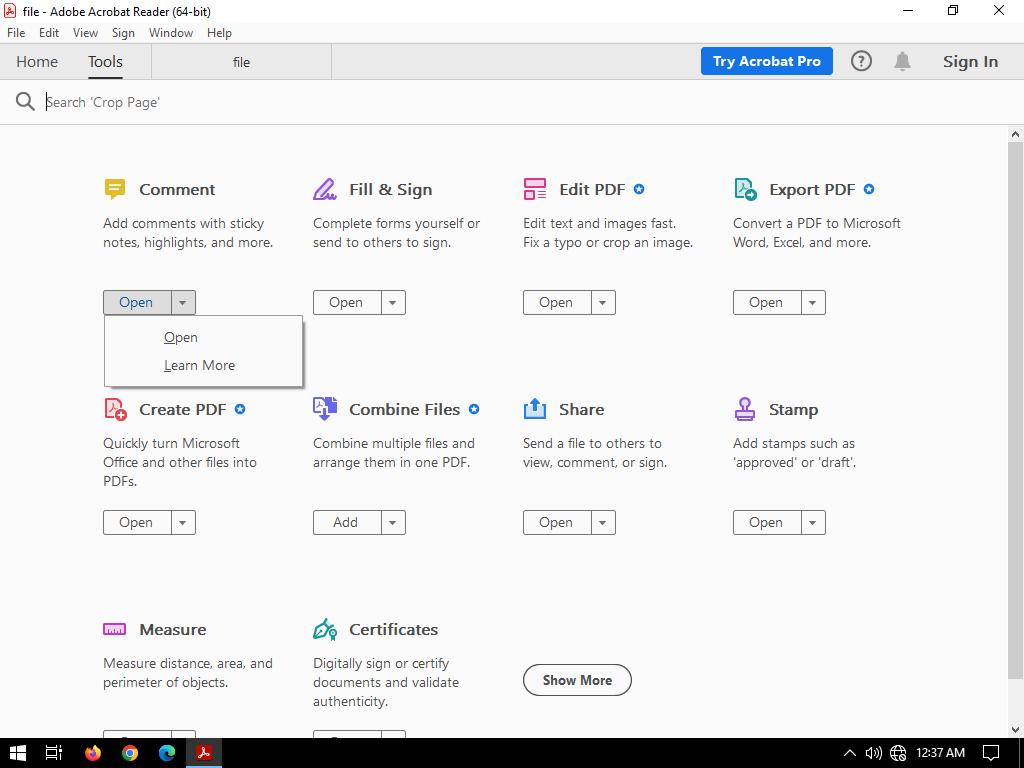Switch to the Home tab
This screenshot has height=768, width=1024.
point(37,61)
